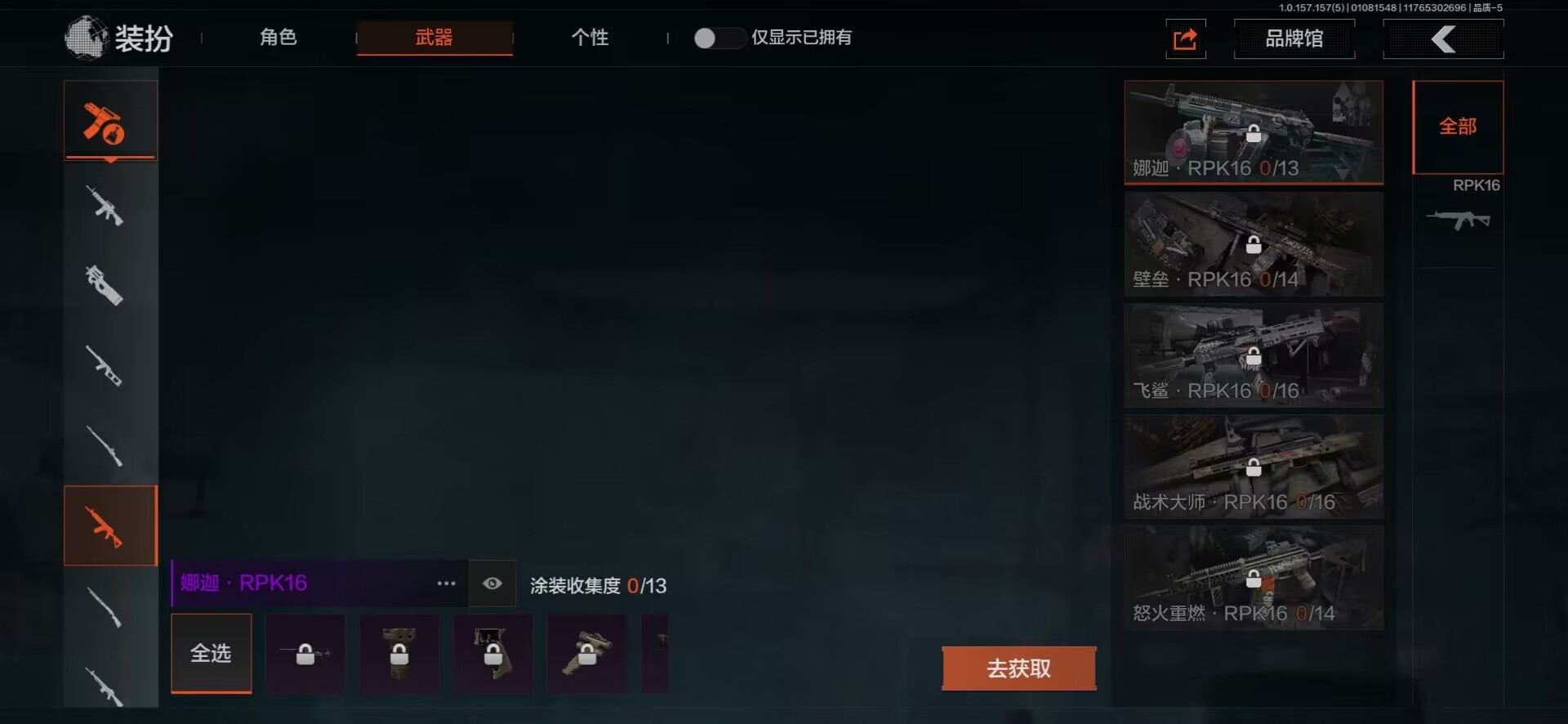Switch to the 角色 tab
Screen dimensions: 1568x724
[278, 38]
